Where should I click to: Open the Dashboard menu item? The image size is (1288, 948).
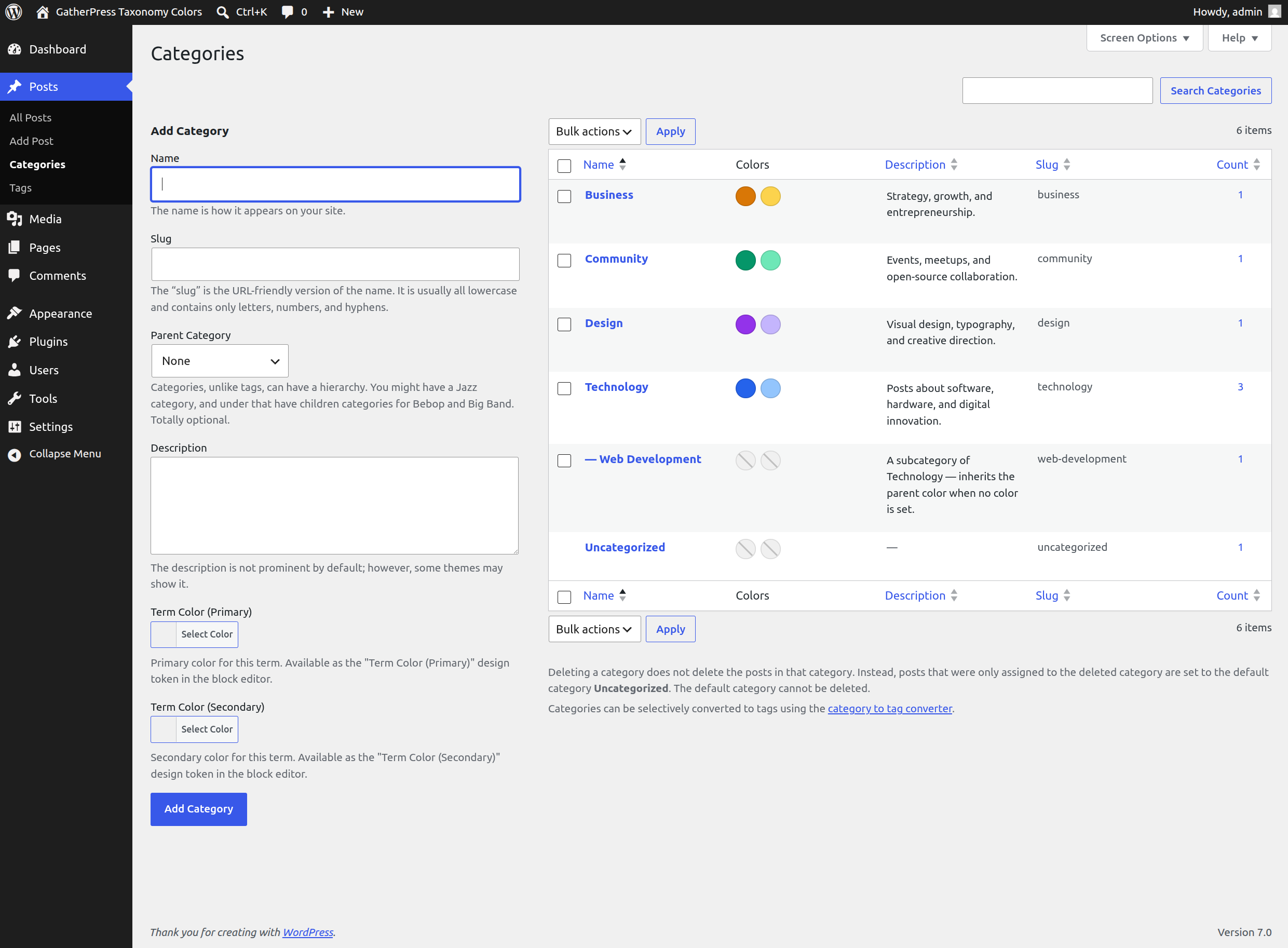tap(66, 49)
